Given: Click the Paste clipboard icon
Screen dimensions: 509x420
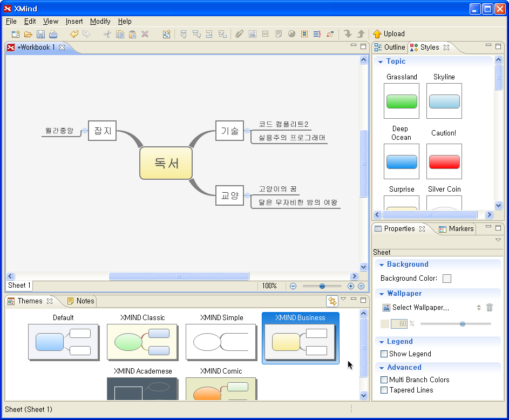Looking at the screenshot, I should (132, 34).
